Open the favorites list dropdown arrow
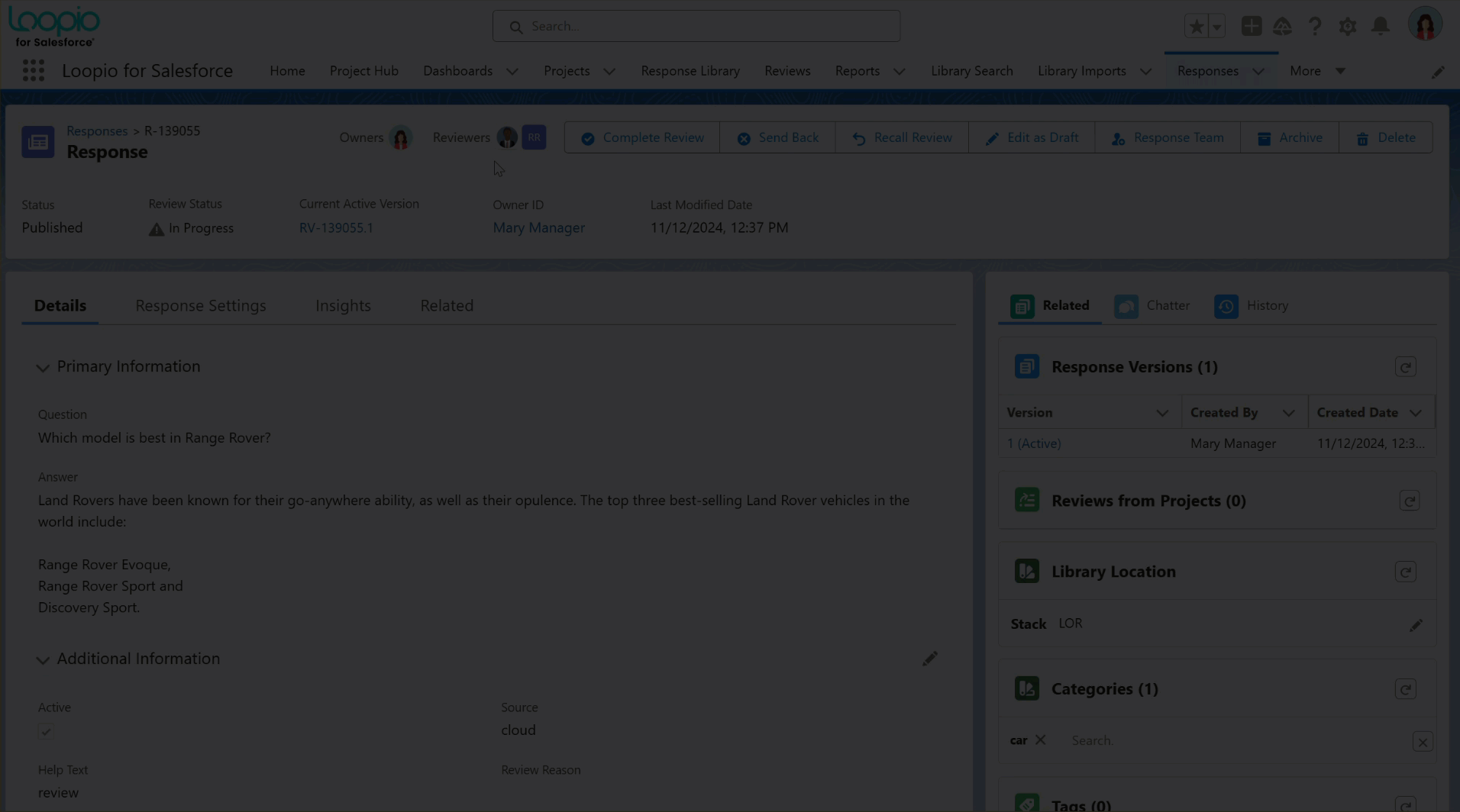1460x812 pixels. click(1216, 27)
